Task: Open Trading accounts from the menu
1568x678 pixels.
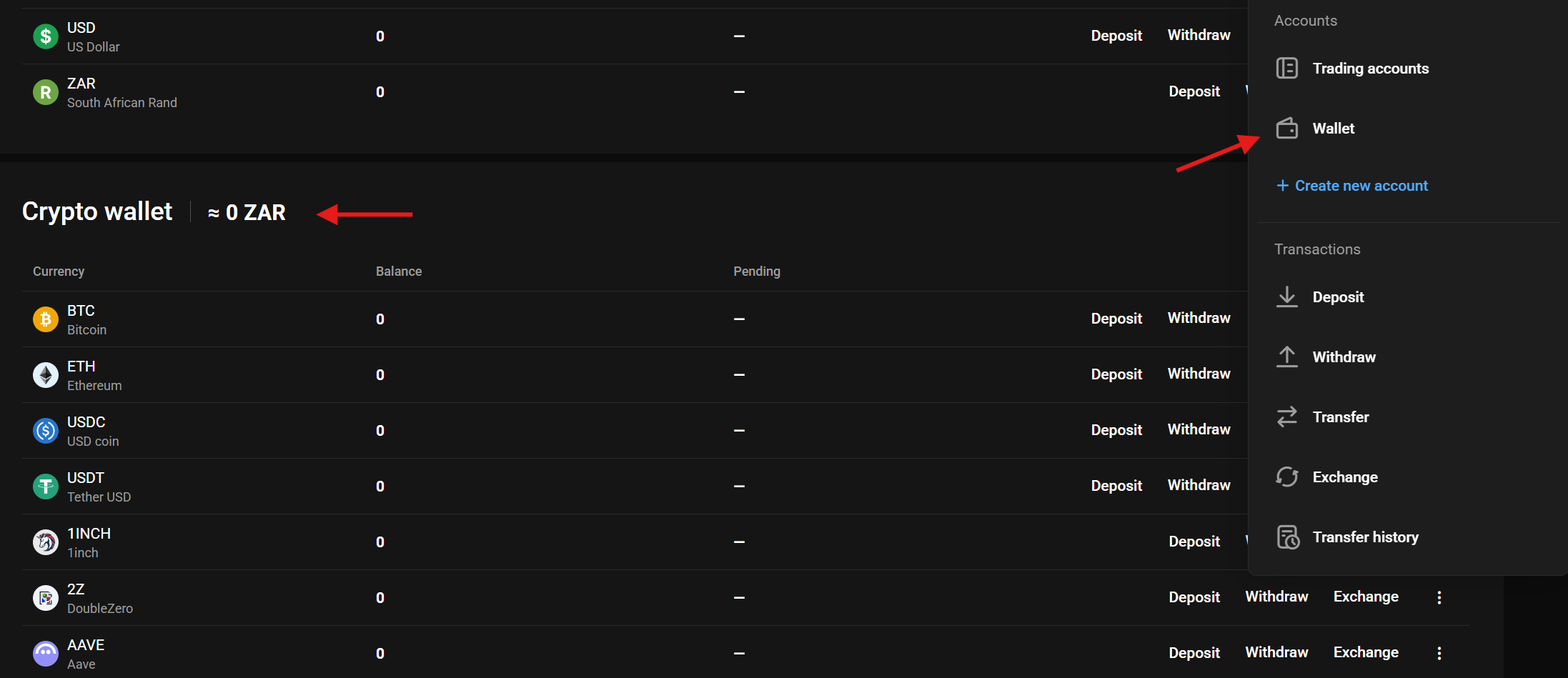Action: [x=1370, y=69]
